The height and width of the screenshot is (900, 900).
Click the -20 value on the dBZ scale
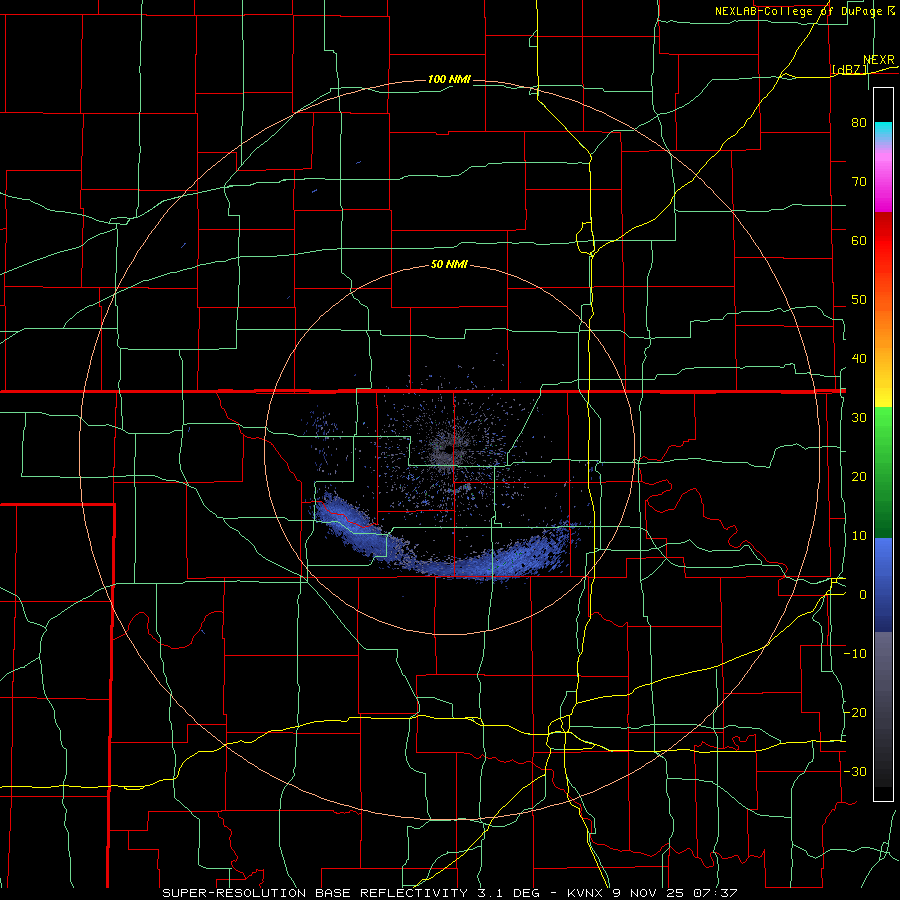click(855, 712)
